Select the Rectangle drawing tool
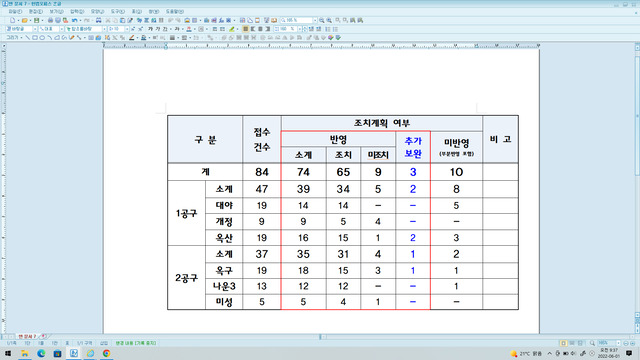The height and width of the screenshot is (360, 640). (x=35, y=38)
